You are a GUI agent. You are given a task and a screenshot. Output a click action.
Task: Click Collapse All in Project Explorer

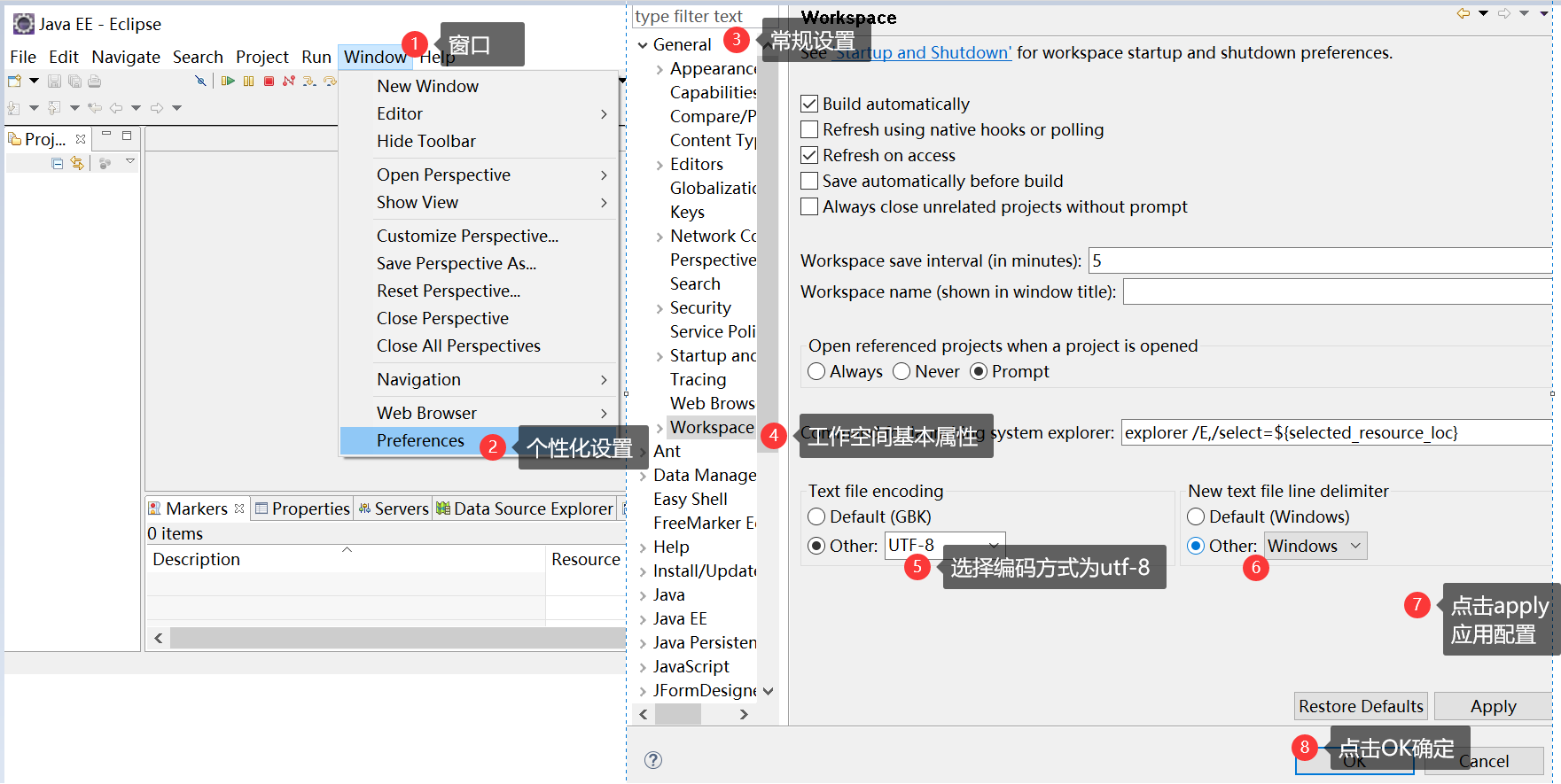tap(58, 163)
